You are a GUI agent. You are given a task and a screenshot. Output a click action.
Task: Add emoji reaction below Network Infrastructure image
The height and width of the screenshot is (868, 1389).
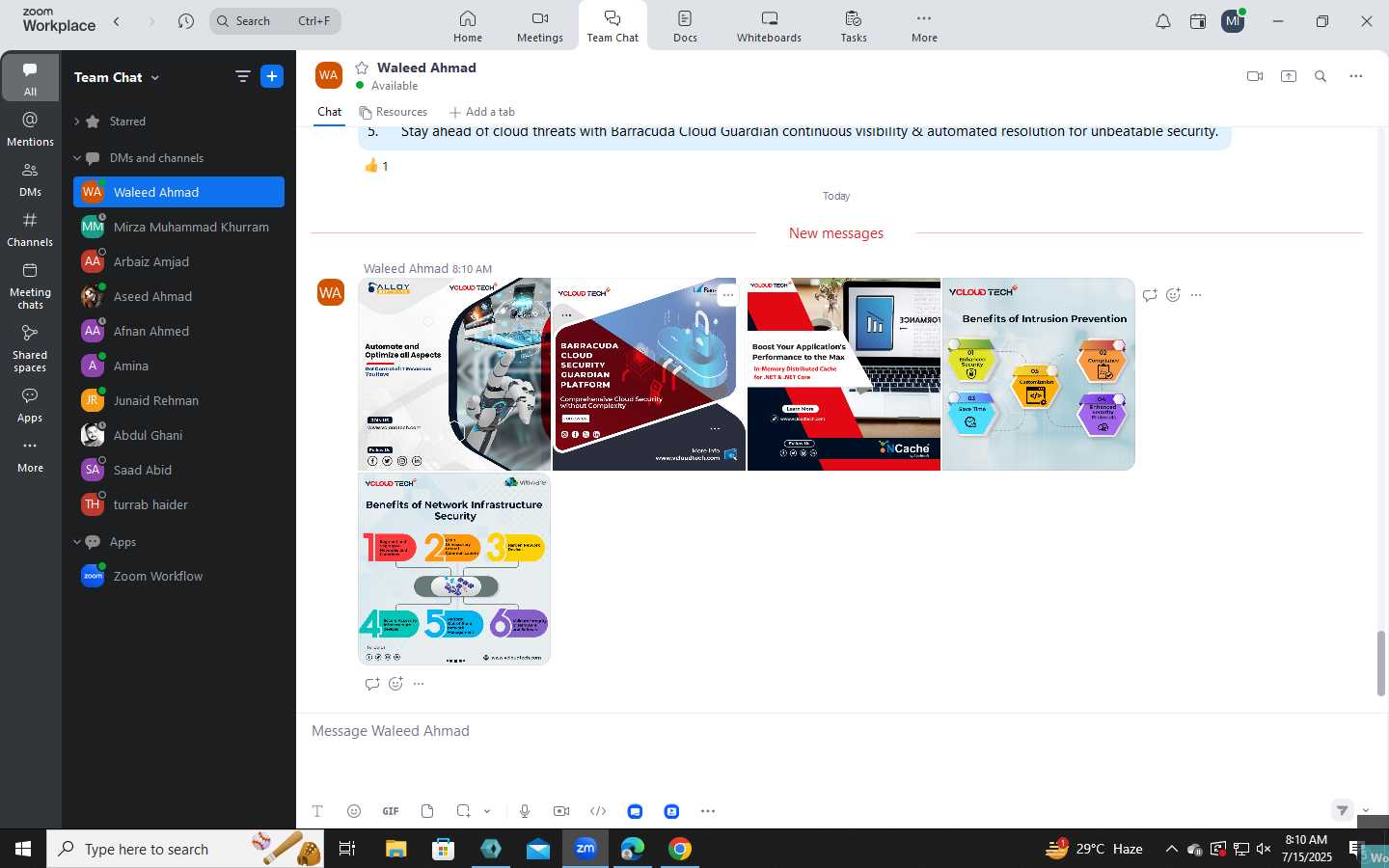(x=395, y=684)
